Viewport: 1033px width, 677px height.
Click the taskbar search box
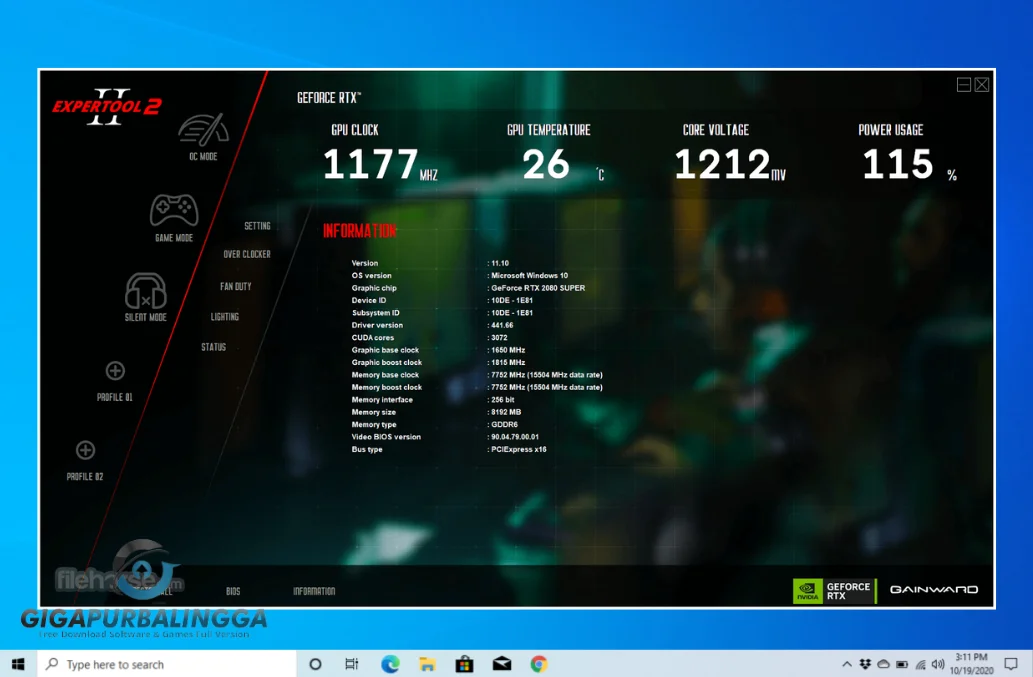pos(167,664)
